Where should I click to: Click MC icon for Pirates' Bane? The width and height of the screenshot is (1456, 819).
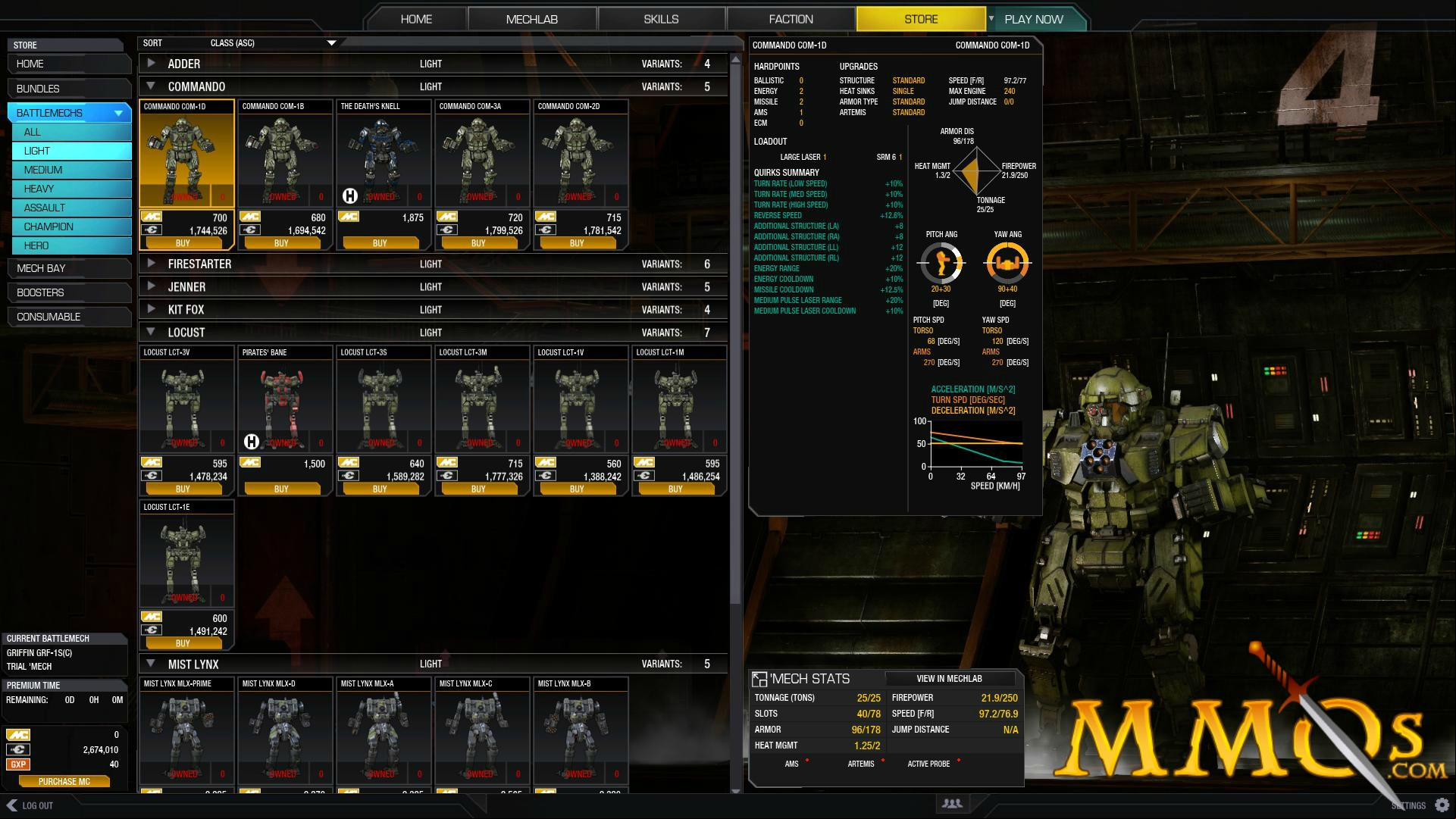[x=250, y=463]
